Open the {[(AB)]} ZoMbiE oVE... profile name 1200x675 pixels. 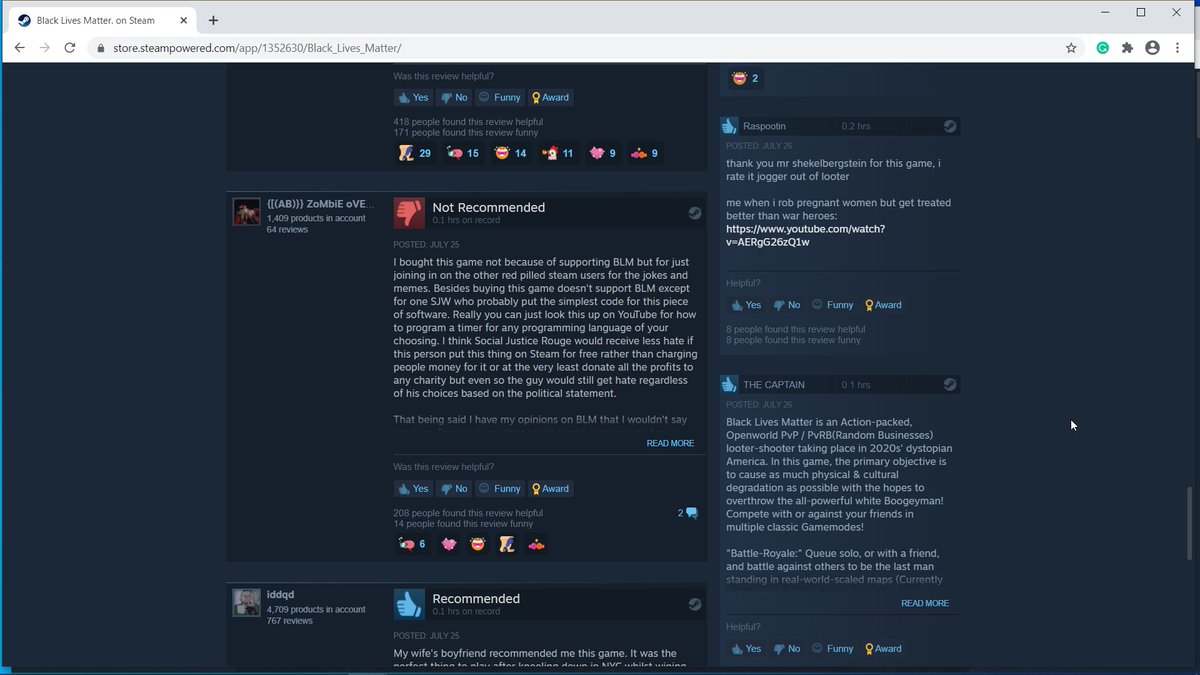320,204
